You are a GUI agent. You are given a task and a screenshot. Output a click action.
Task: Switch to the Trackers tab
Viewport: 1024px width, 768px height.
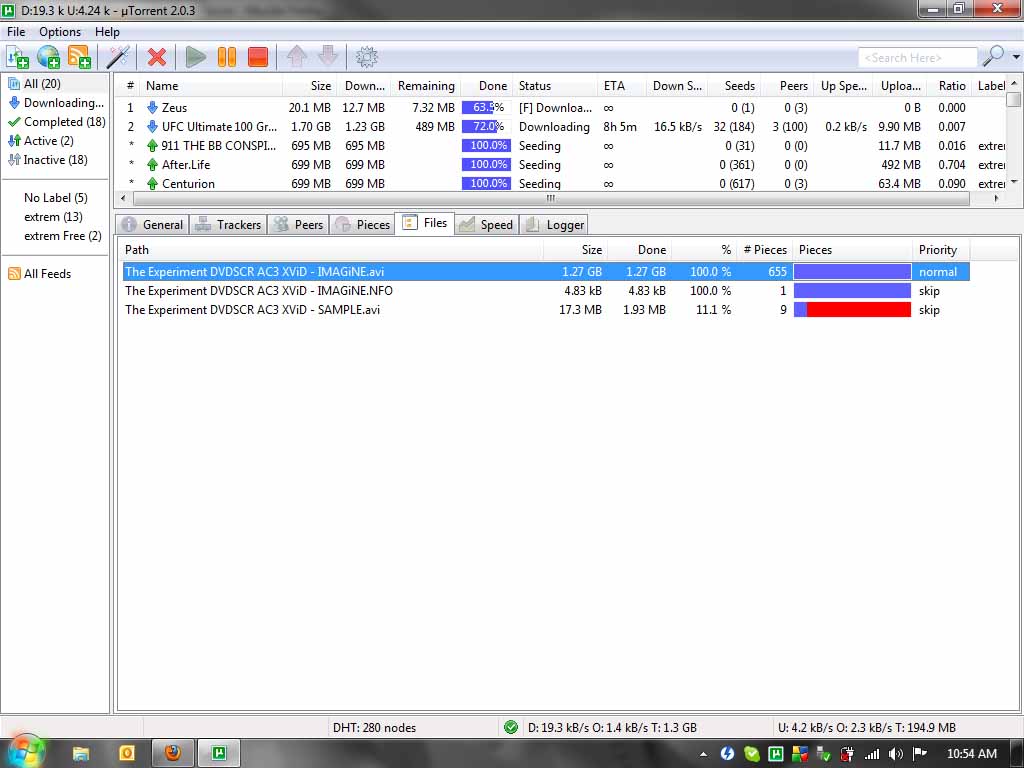pos(229,225)
